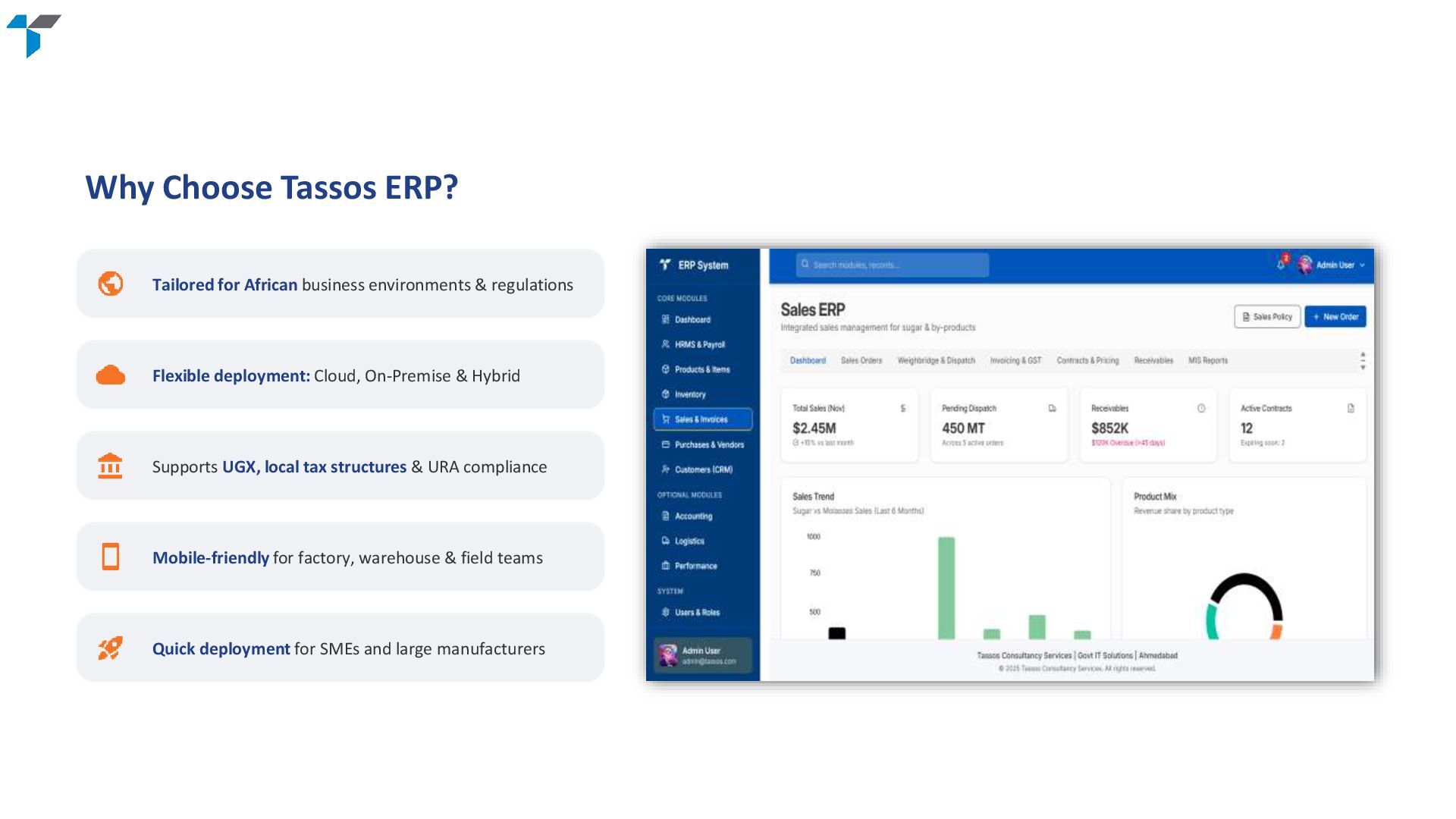Screen dimensions: 1456x819
Task: Click the New Order button
Action: tap(1335, 317)
